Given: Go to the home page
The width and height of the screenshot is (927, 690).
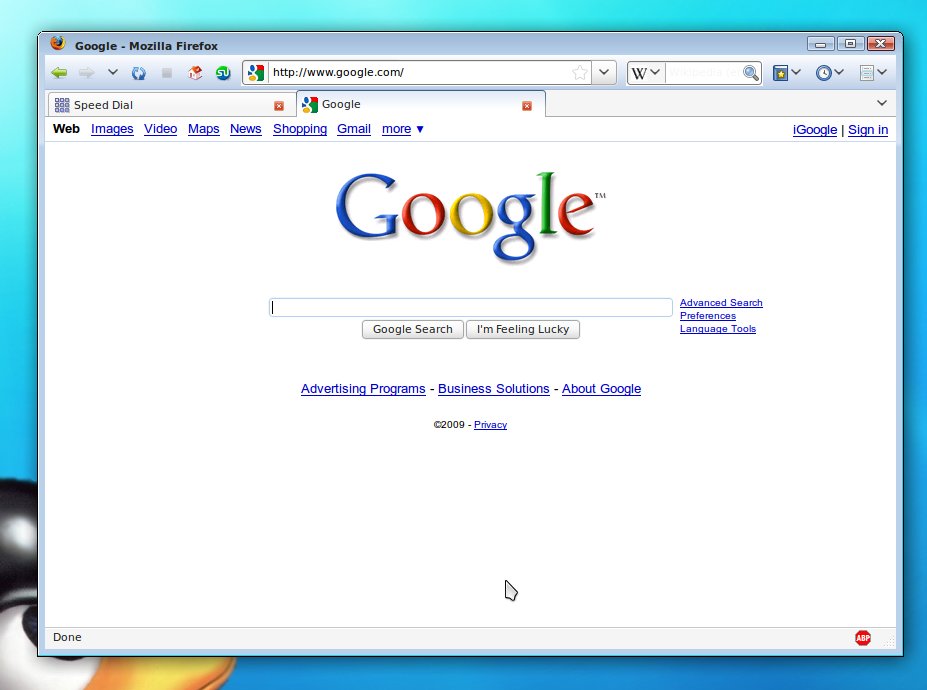Looking at the screenshot, I should pyautogui.click(x=195, y=73).
